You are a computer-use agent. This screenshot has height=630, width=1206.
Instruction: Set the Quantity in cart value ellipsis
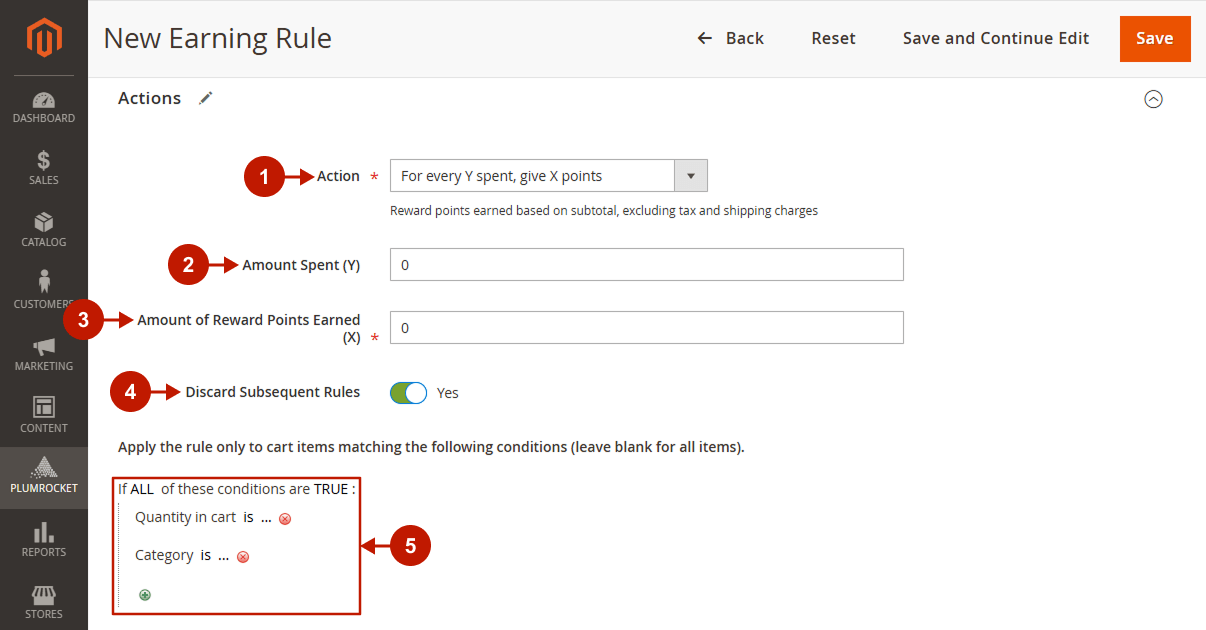[266, 518]
